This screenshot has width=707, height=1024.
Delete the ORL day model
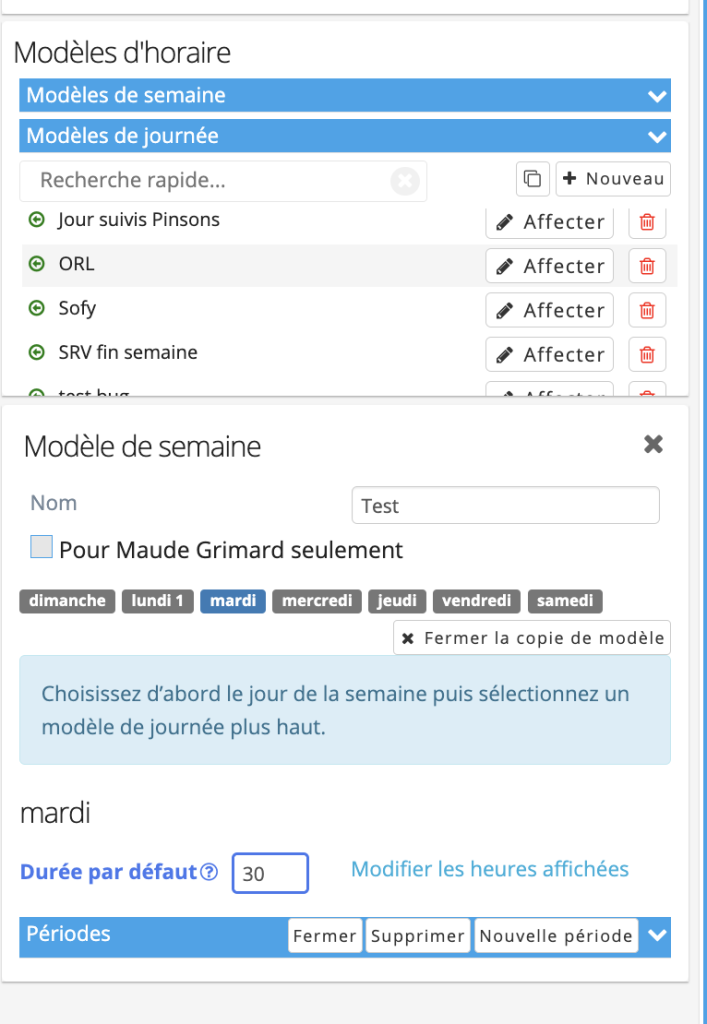coord(647,266)
